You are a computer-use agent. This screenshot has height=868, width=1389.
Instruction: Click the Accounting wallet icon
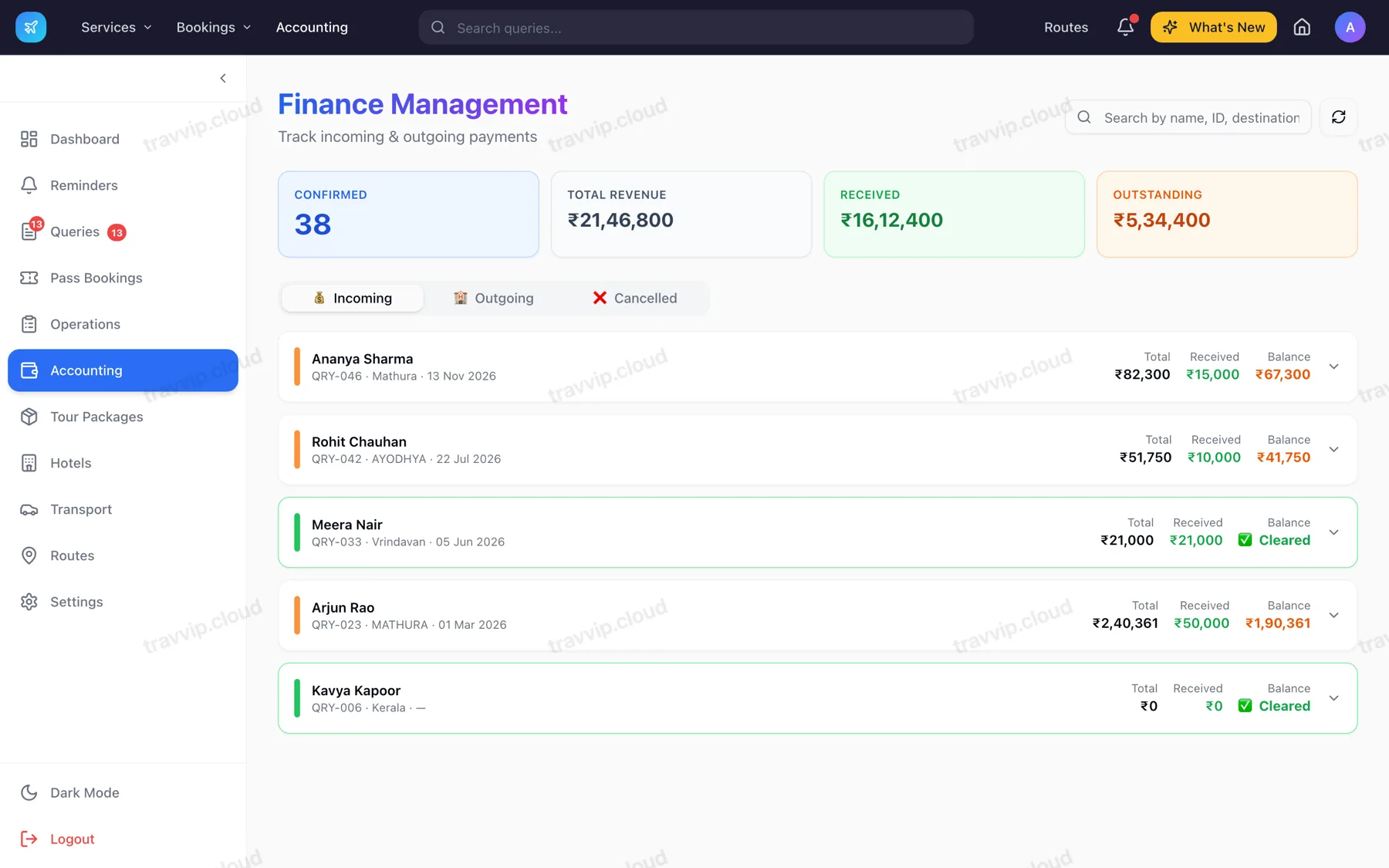pyautogui.click(x=29, y=370)
